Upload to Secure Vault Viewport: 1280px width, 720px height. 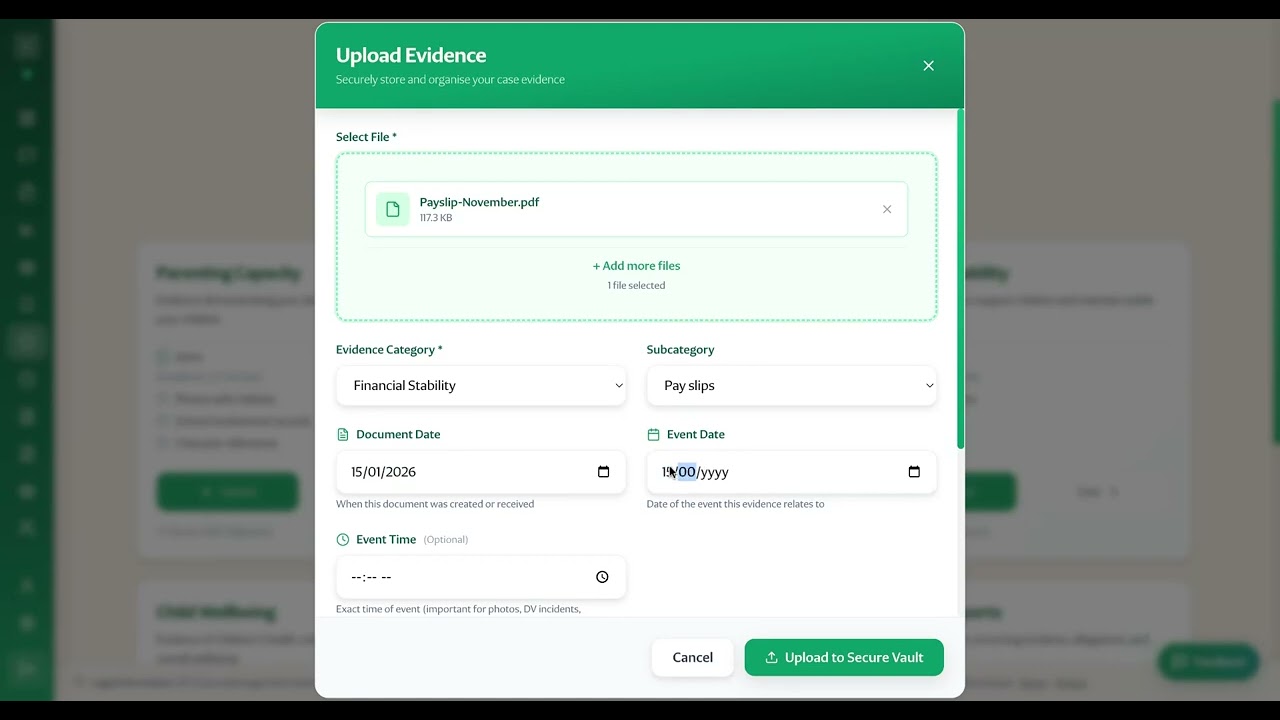coord(844,657)
